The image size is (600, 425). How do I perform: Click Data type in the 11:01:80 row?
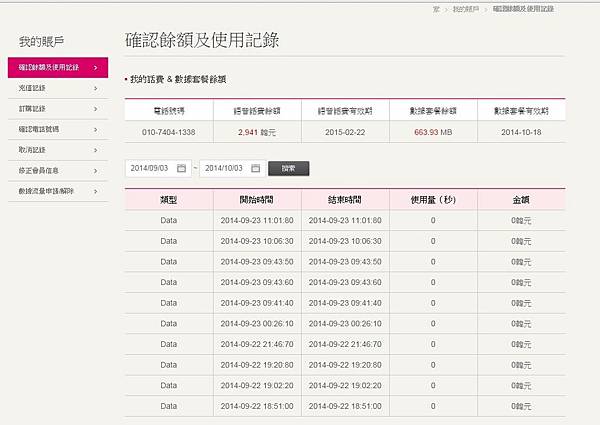pos(168,220)
